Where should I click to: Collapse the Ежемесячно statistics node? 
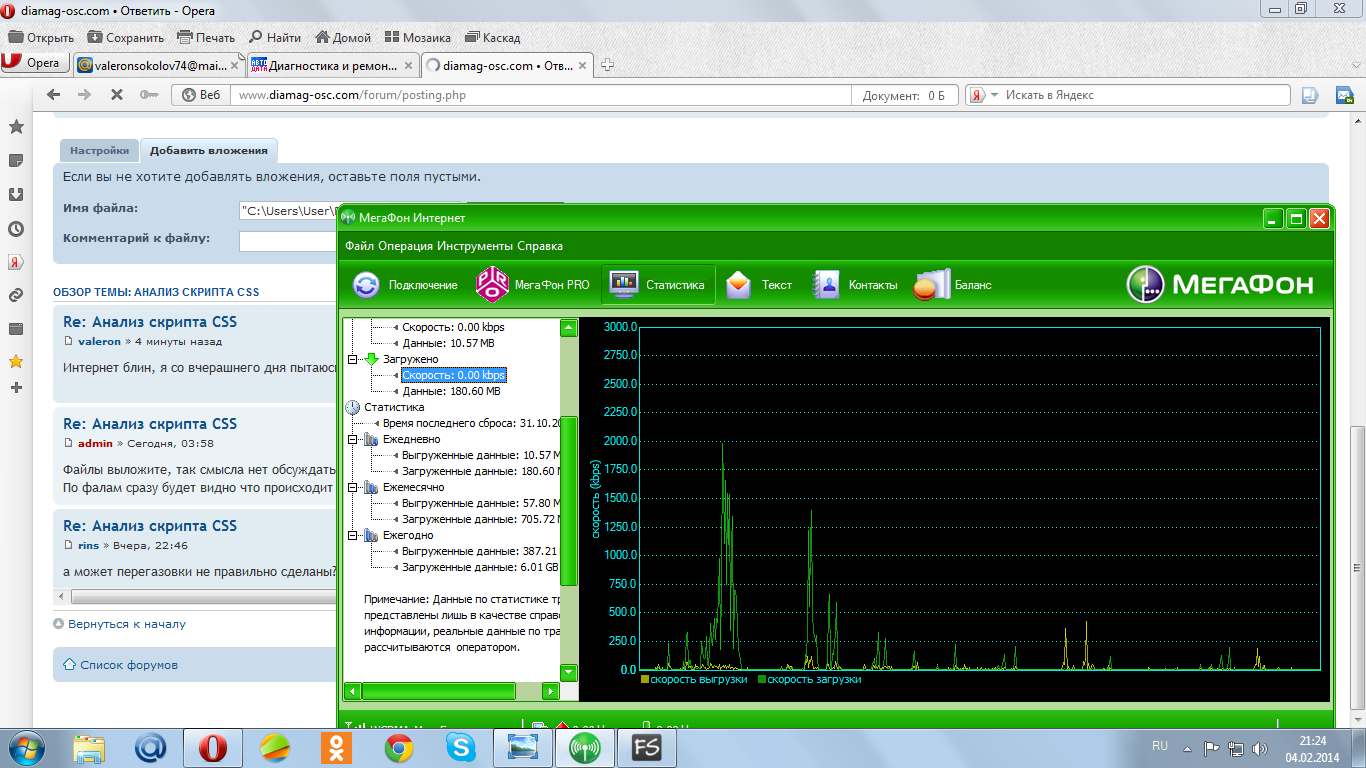(352, 487)
